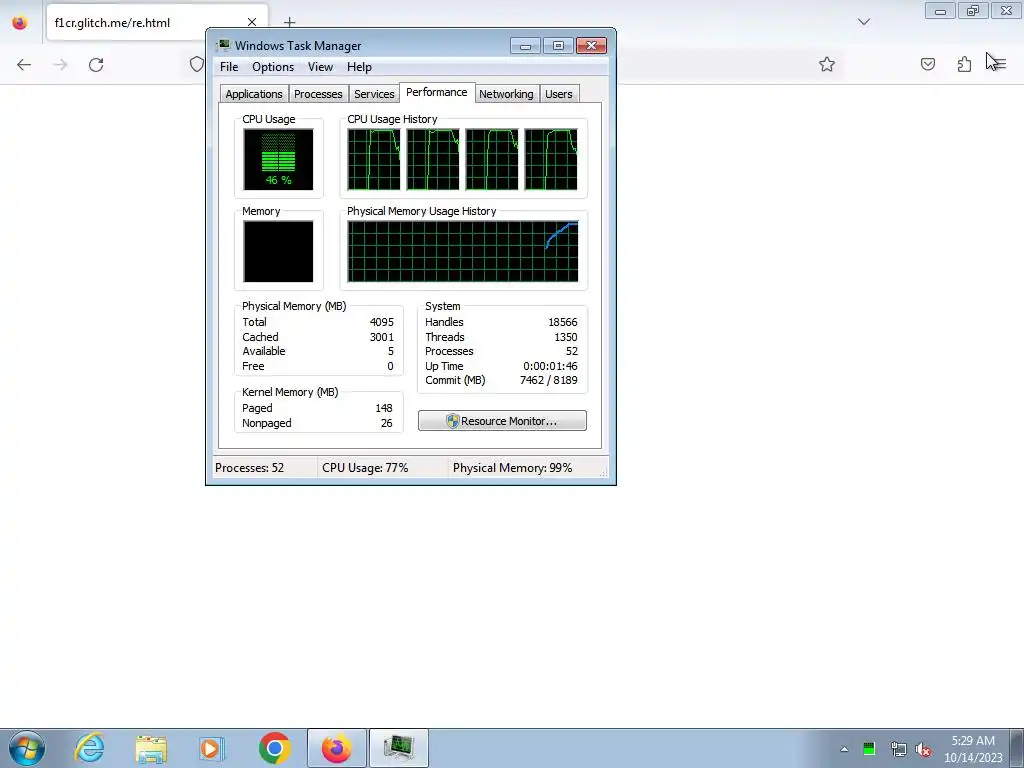Click the last CPU Usage History graph
The width and height of the screenshot is (1024, 768).
pyautogui.click(x=551, y=159)
